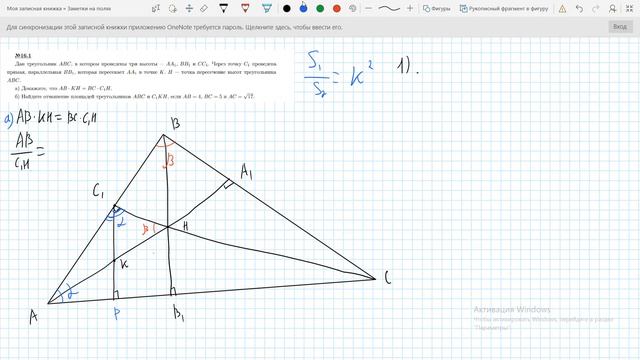Decrease pen thickness with minus
Screen dimensions: 640x360
(x=369, y=8)
